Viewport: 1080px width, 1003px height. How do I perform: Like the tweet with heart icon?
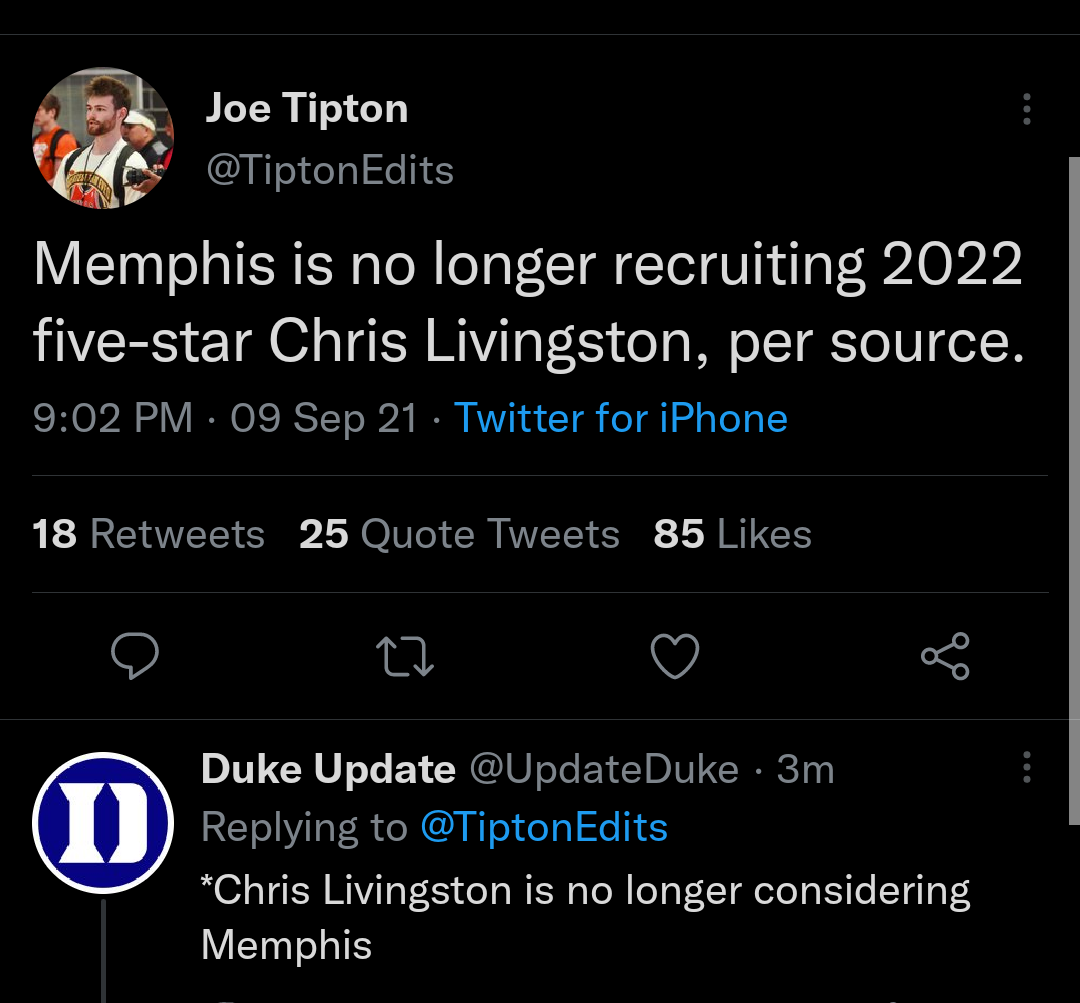click(674, 656)
